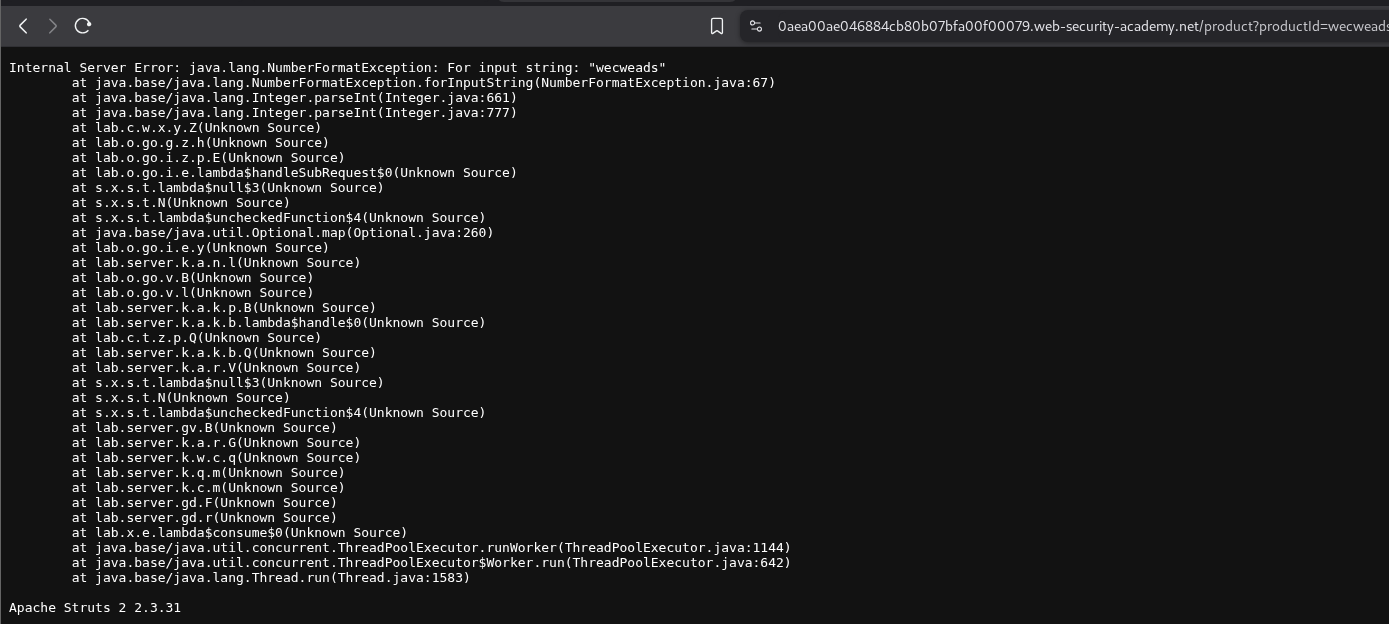Click the lambda$consume$0 stack line
1389x624 pixels.
(x=239, y=533)
